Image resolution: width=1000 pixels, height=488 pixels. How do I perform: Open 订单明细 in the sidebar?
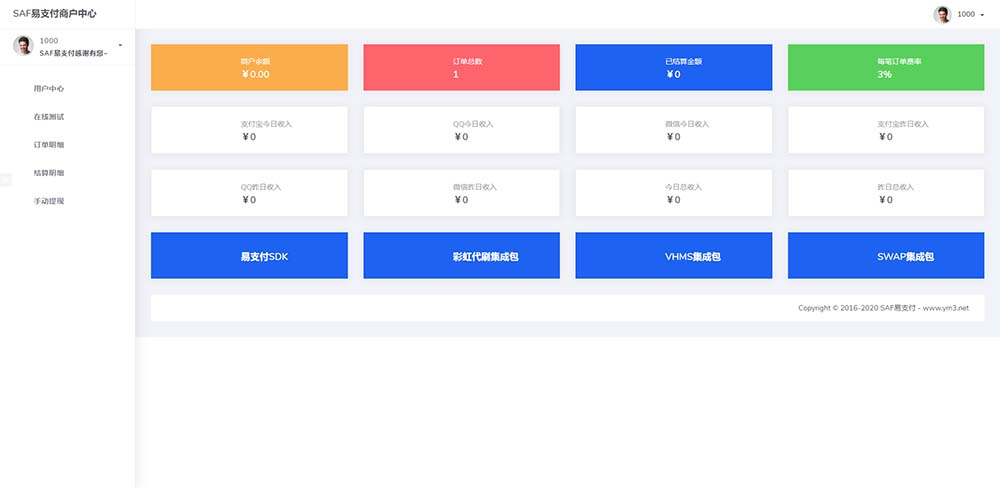point(48,145)
